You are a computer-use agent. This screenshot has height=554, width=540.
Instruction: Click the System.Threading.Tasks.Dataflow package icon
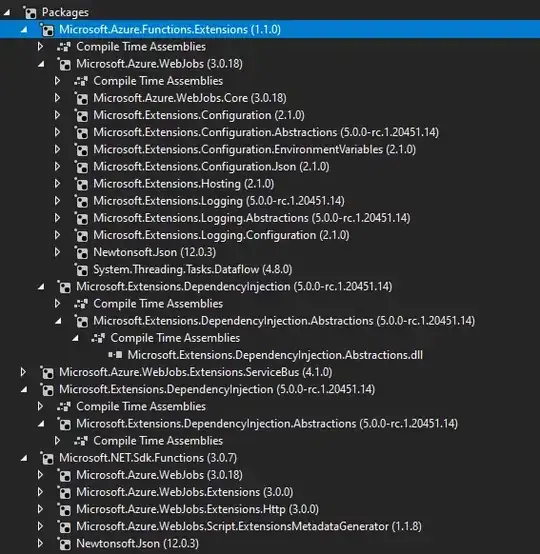81,270
